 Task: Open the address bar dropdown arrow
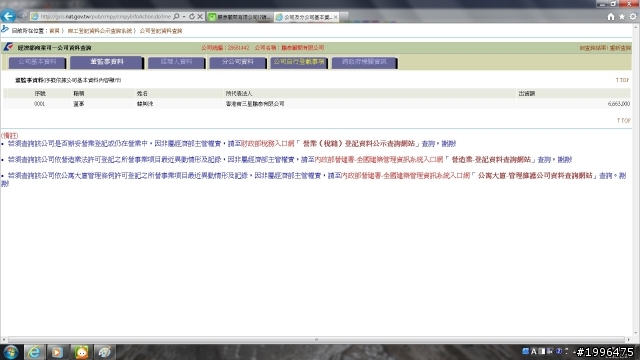[184, 16]
